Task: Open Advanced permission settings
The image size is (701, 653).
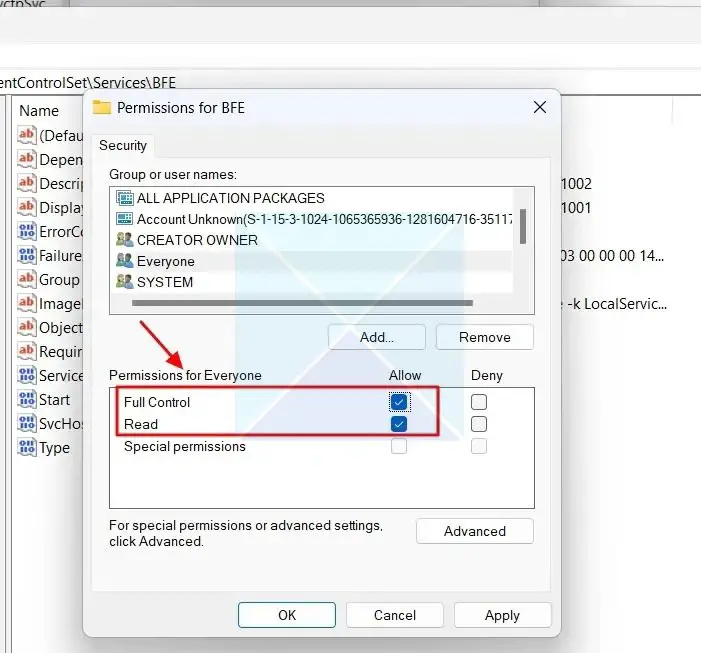Action: (475, 531)
